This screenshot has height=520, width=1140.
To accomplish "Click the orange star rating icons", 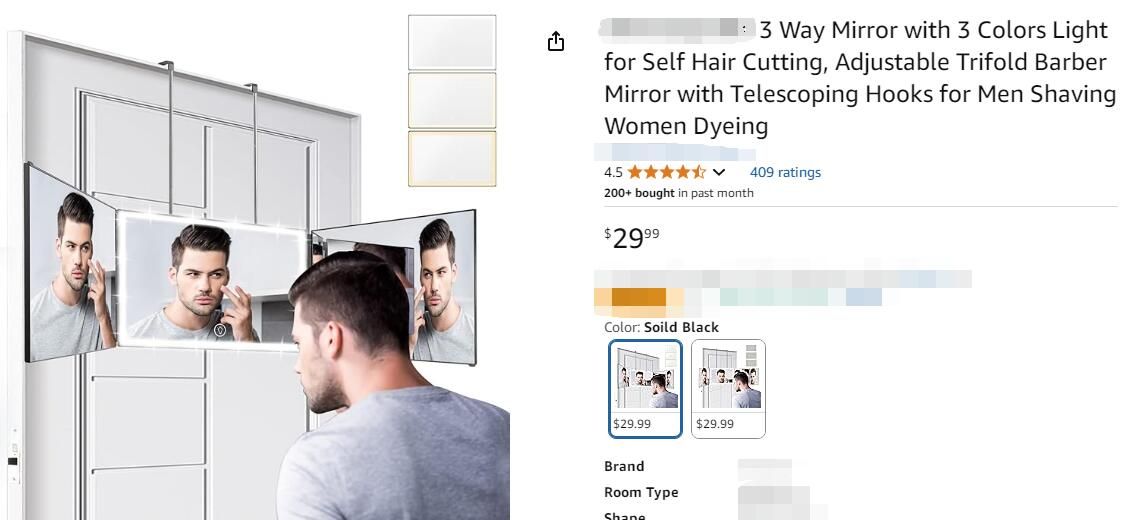I will point(667,172).
